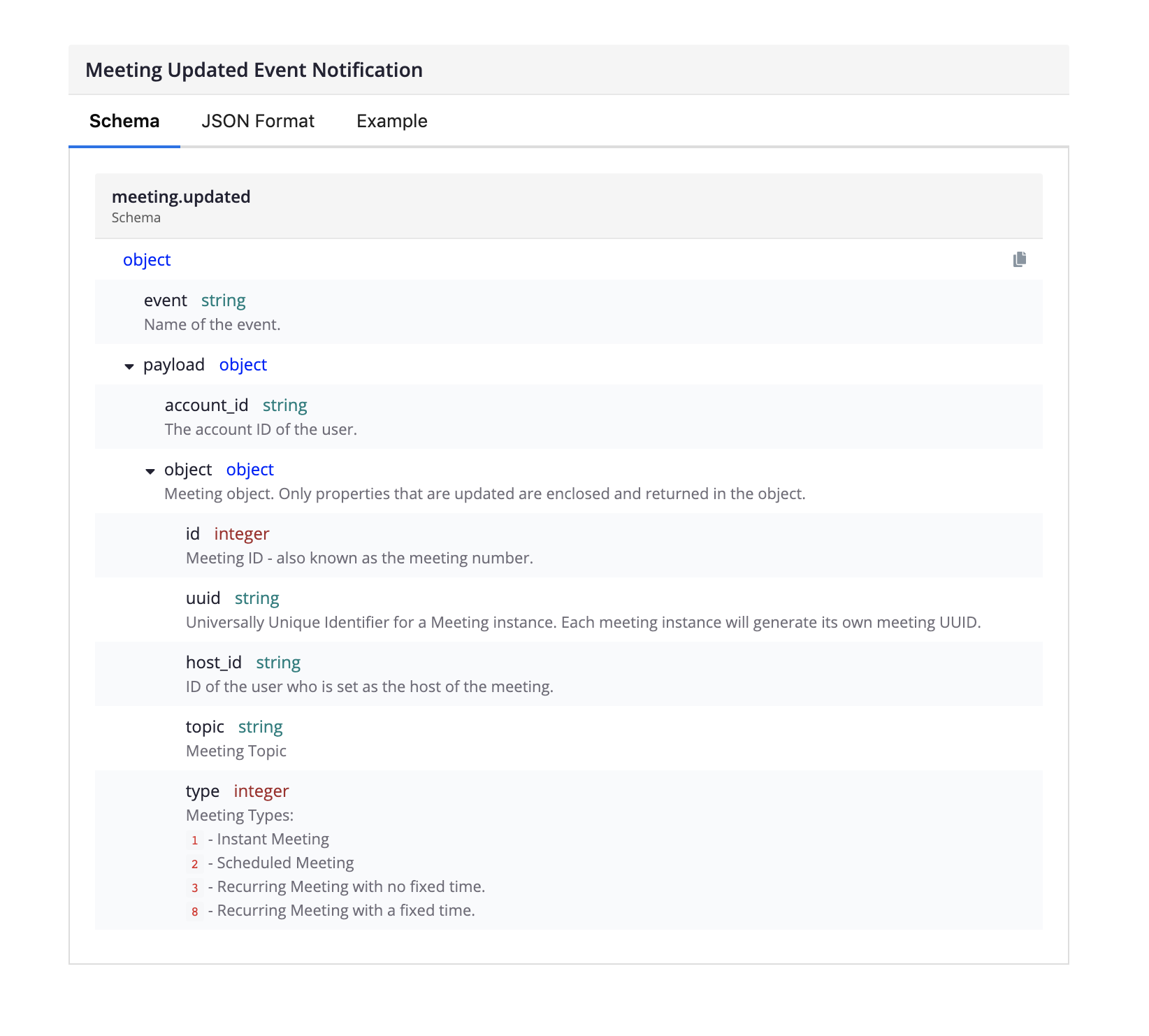1149x1036 pixels.
Task: Select the Example tab
Action: [391, 121]
